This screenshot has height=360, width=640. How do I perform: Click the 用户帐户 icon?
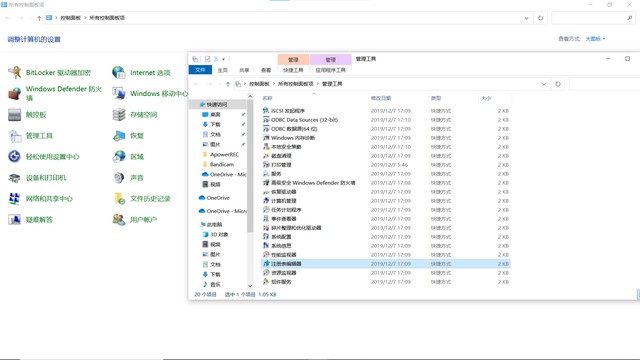point(119,220)
